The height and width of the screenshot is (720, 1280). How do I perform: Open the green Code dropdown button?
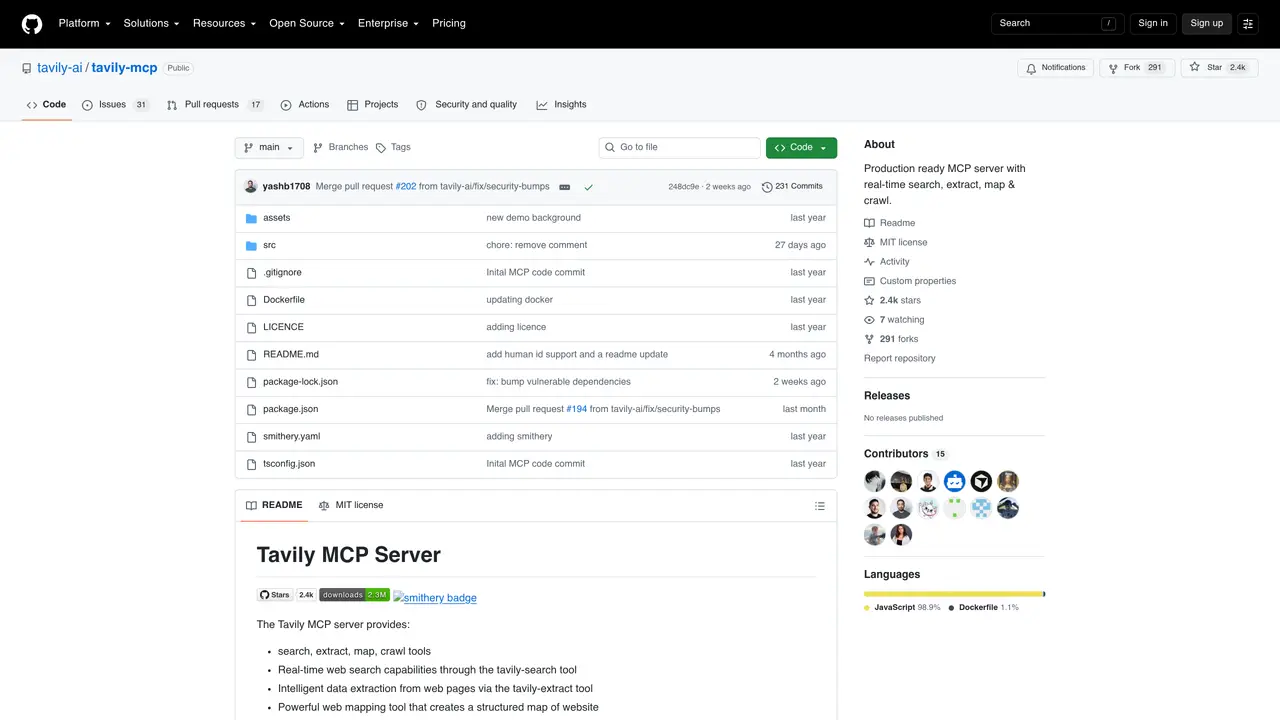801,148
